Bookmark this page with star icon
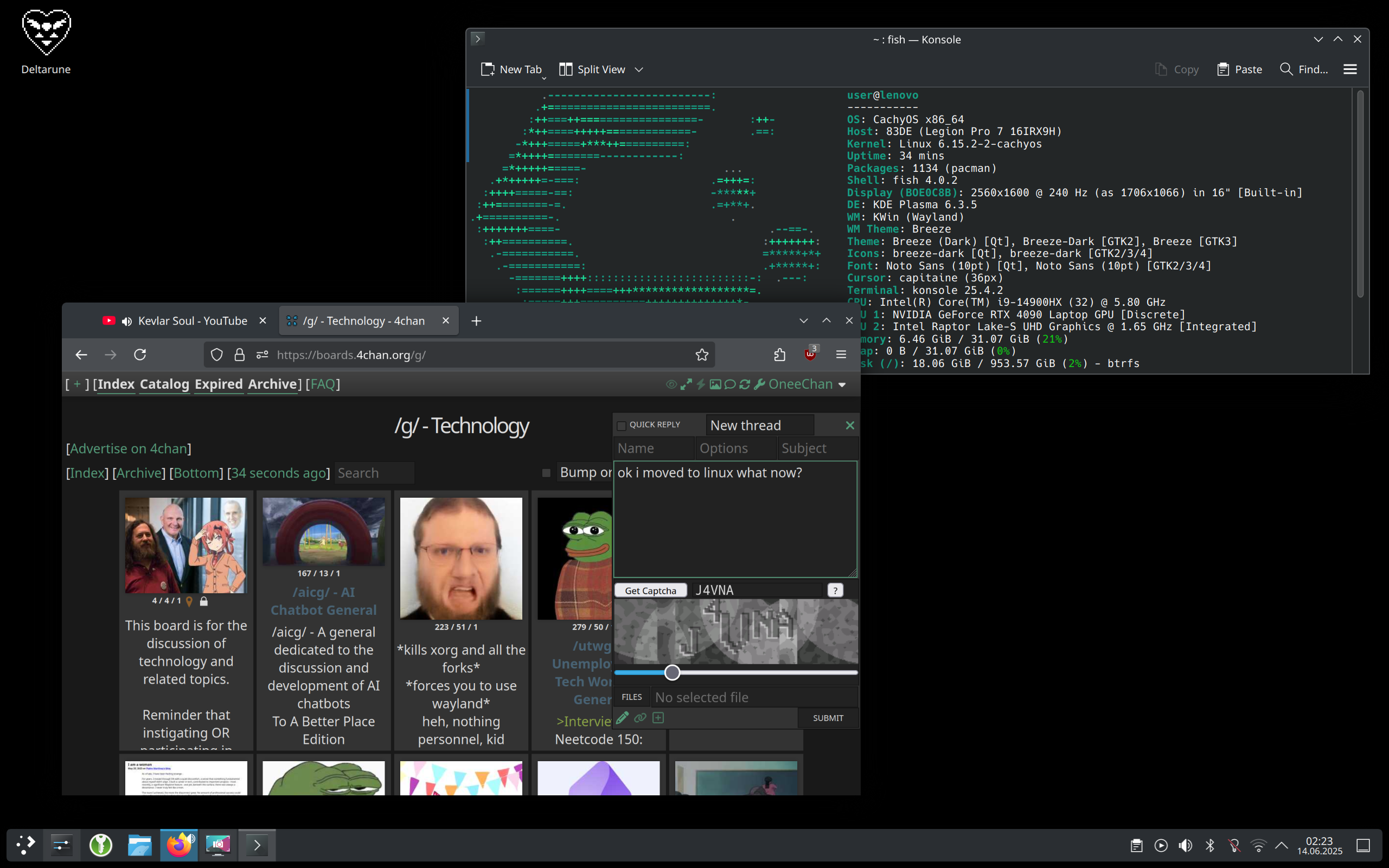This screenshot has height=868, width=1389. [702, 355]
